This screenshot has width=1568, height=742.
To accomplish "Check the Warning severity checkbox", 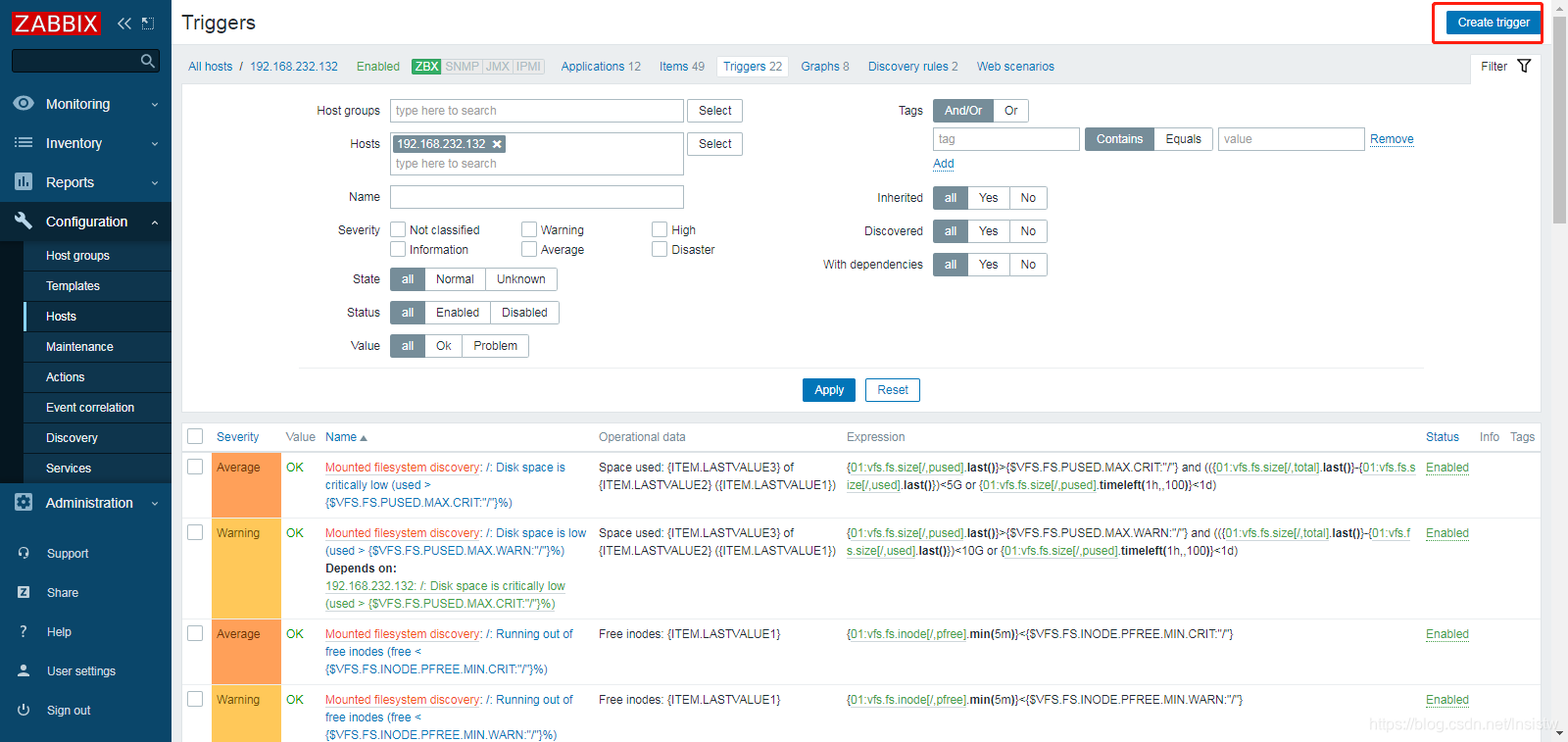I will pos(529,229).
